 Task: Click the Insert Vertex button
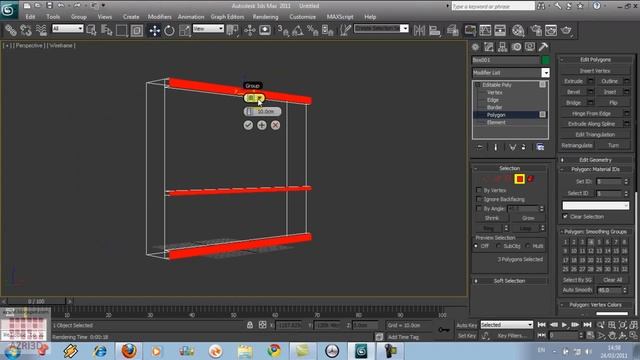point(595,71)
